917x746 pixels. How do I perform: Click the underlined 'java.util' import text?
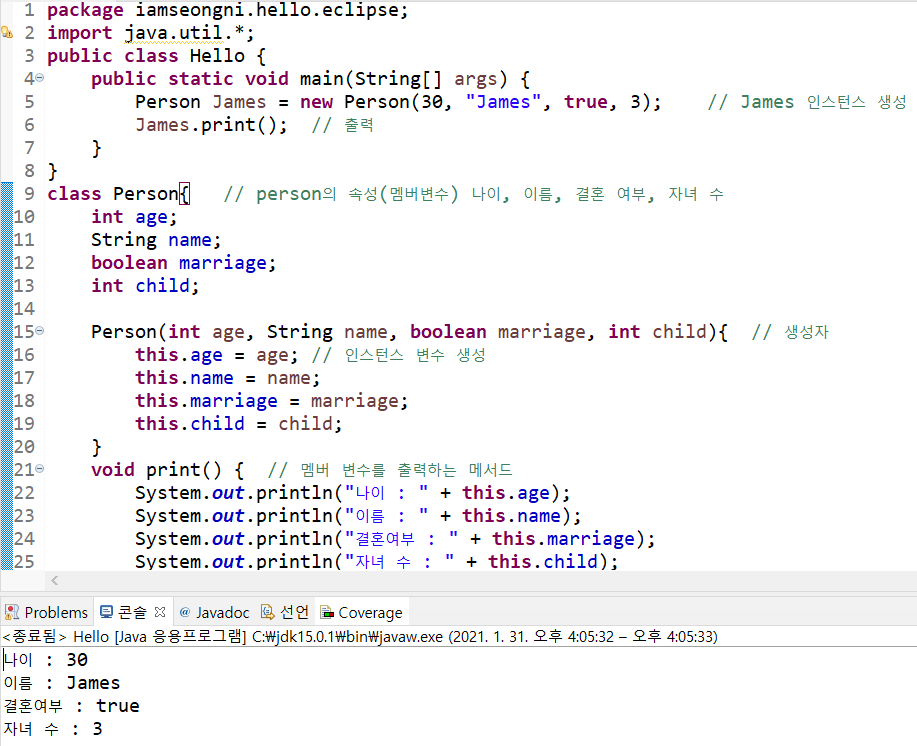pos(174,33)
